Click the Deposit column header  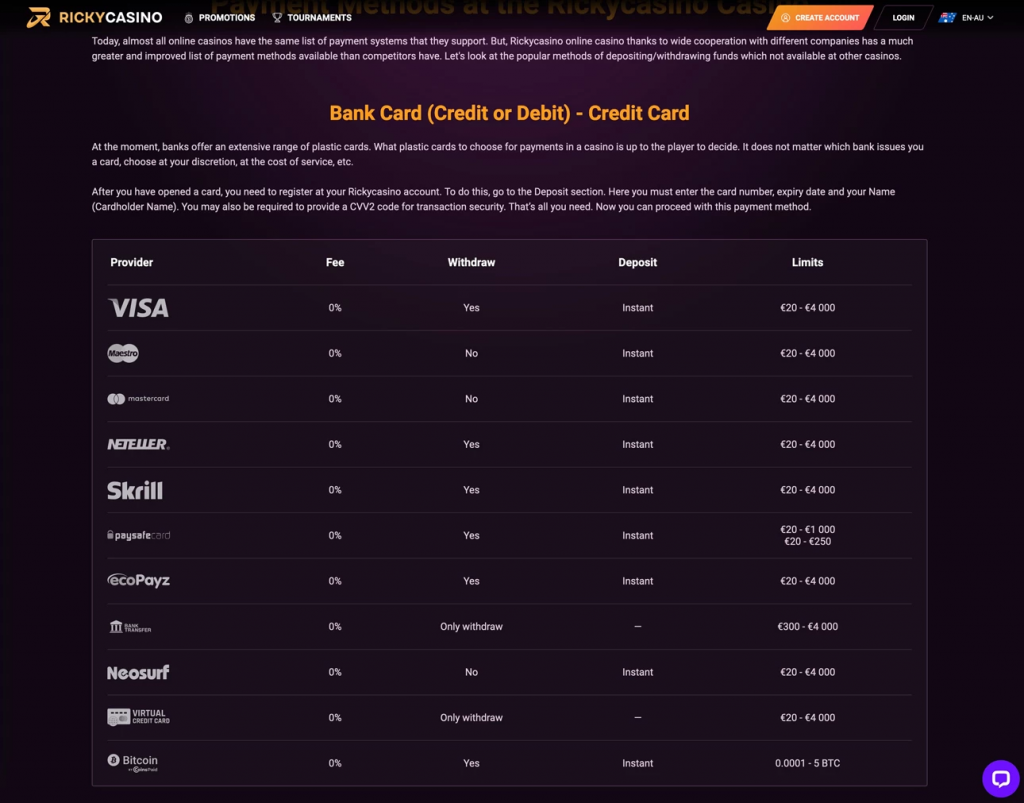pos(637,262)
